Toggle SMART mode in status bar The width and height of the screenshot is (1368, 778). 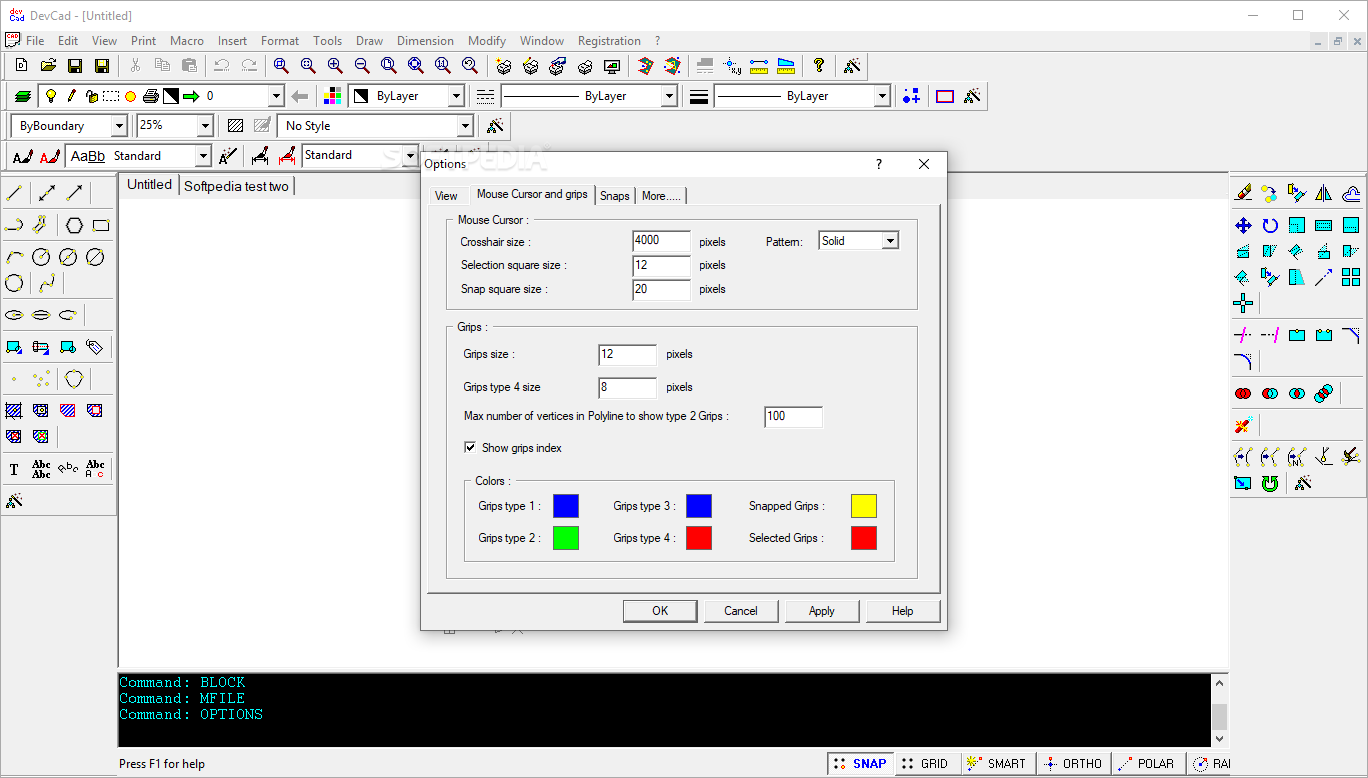pos(997,763)
